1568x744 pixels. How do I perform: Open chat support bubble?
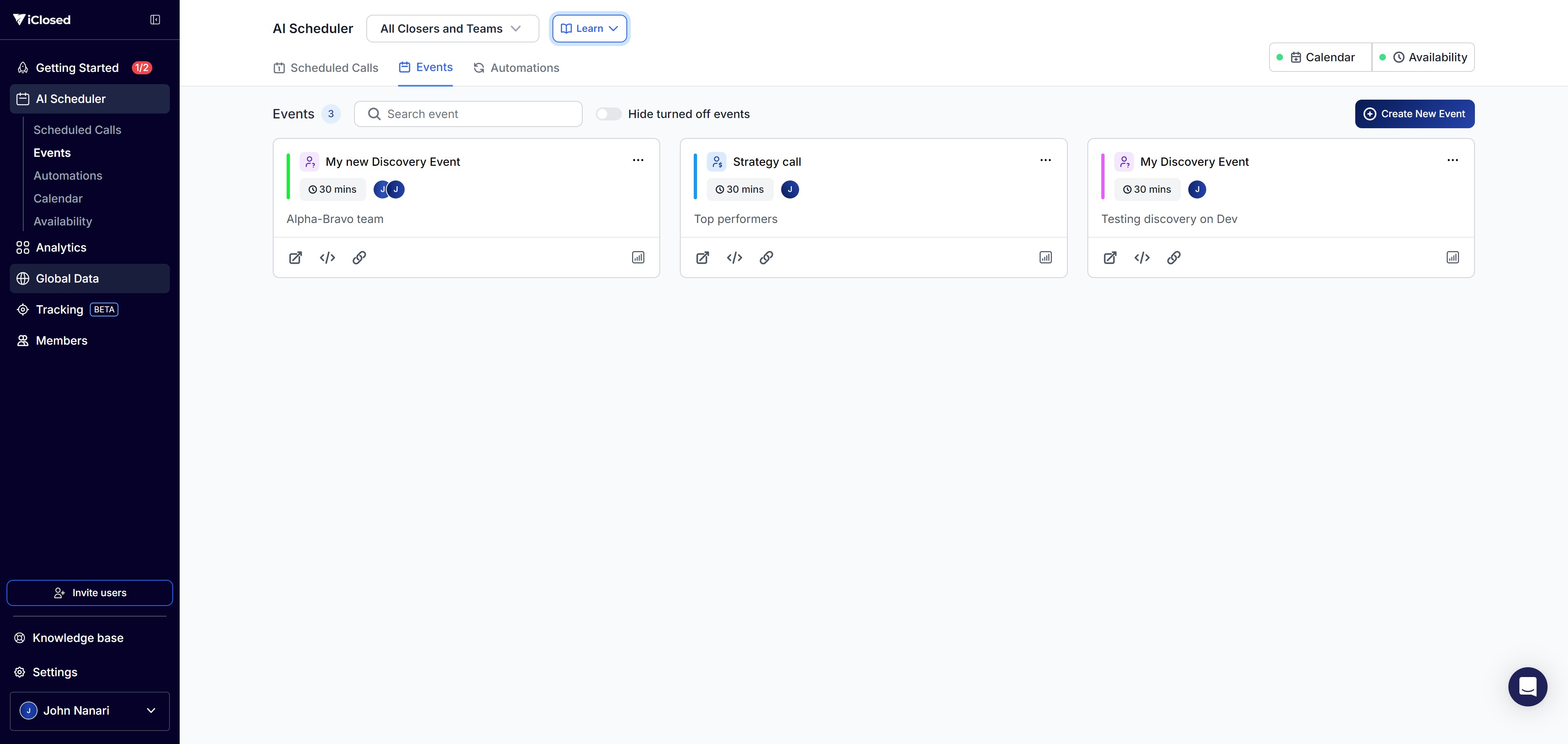tap(1527, 686)
